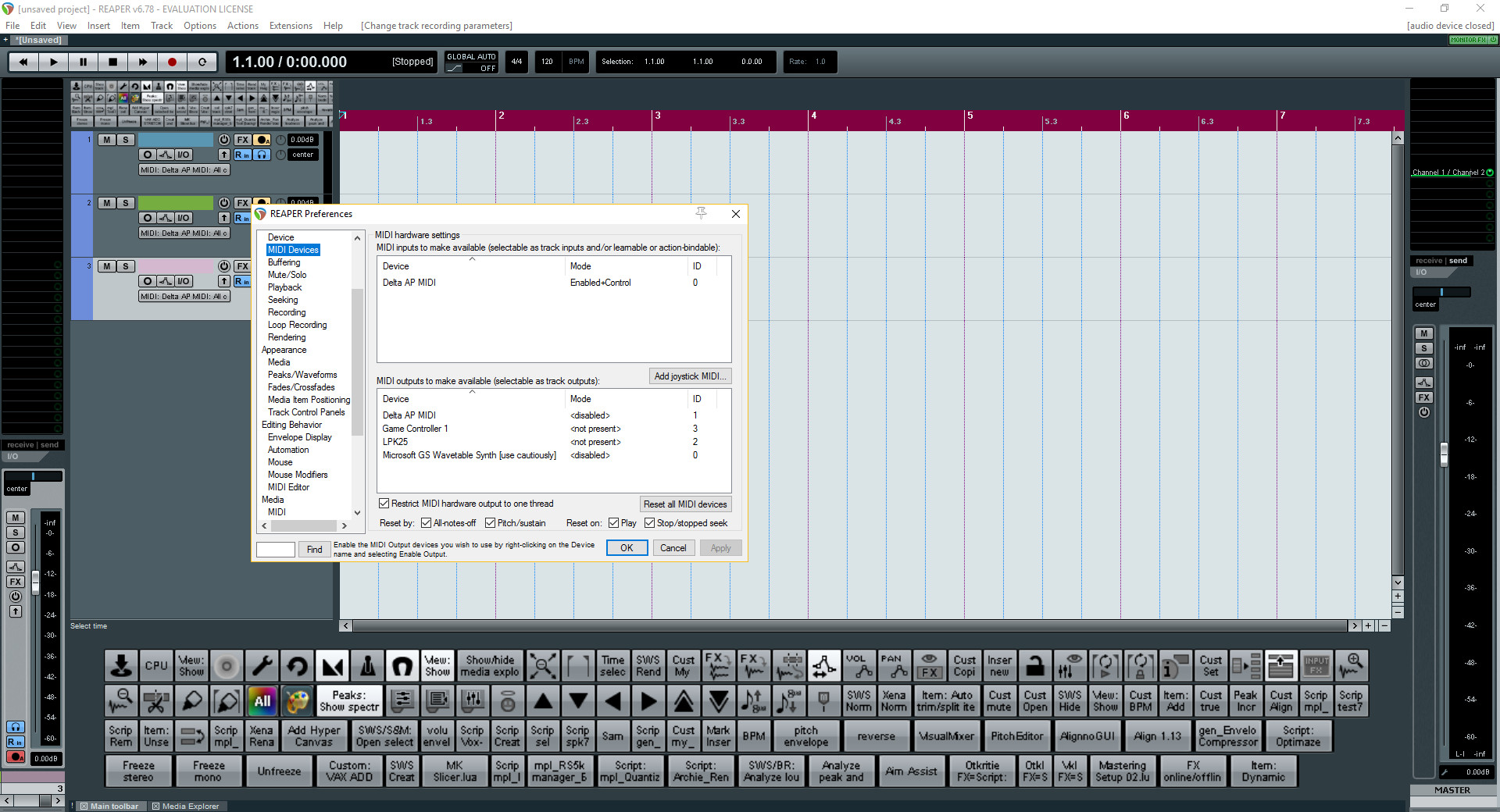Toggle the Pitch/sustain checkbox

tap(491, 523)
